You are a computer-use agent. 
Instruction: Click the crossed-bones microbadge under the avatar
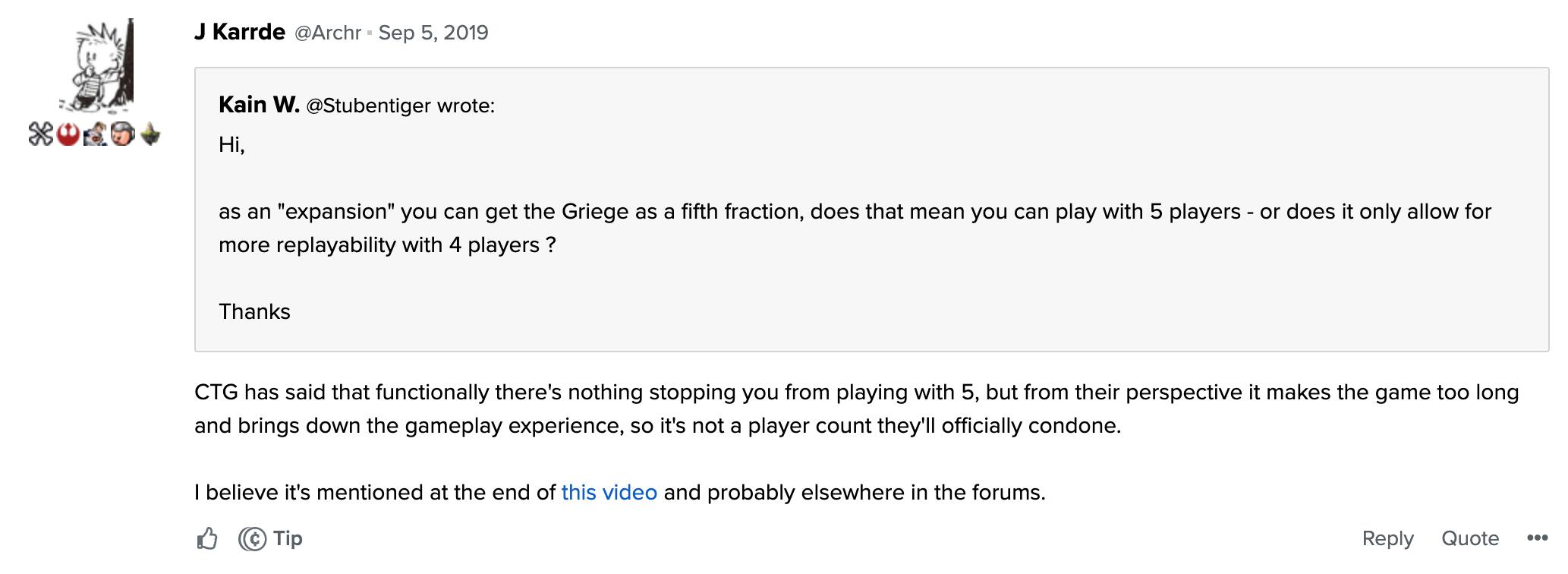(41, 134)
